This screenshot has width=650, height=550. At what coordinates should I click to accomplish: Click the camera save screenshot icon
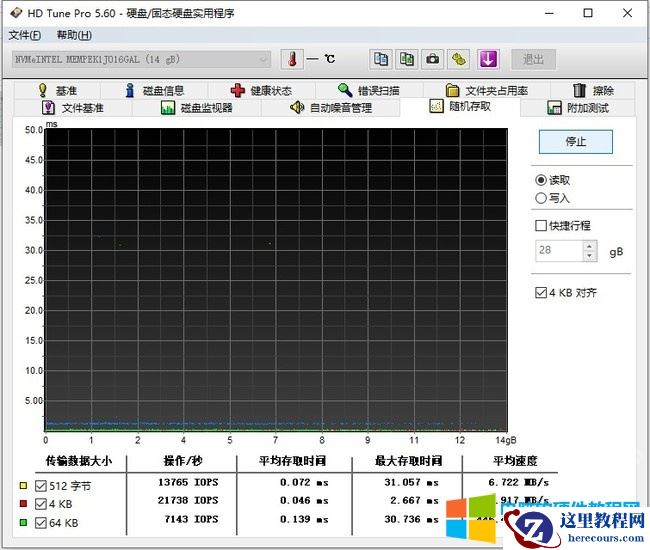coord(432,59)
